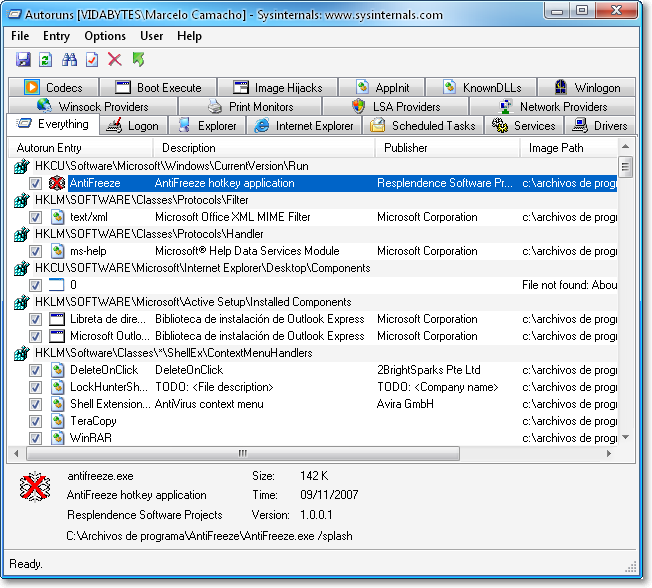Uncheck the Libreta de dire... checkbox
Screen dimensions: 652x588
[35, 319]
